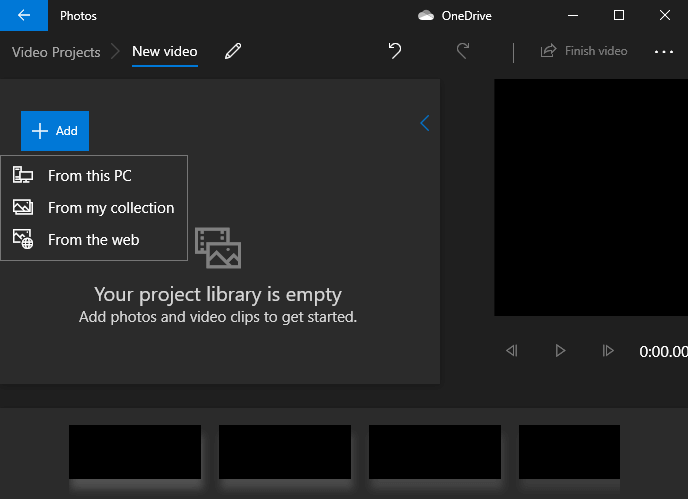Click the redo arrow icon
The width and height of the screenshot is (688, 499).
pyautogui.click(x=462, y=51)
